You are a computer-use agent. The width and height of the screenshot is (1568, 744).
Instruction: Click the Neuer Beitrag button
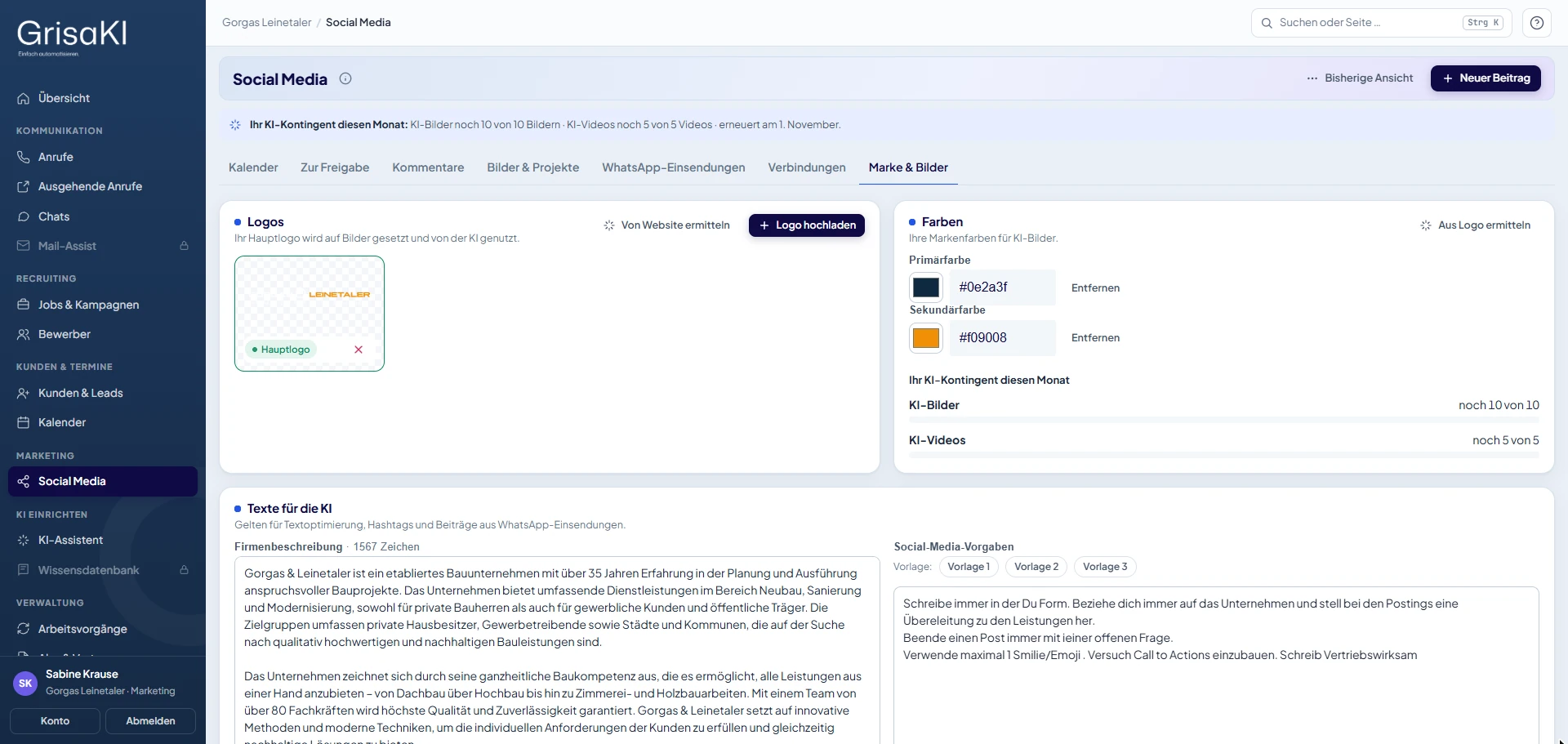(x=1486, y=78)
